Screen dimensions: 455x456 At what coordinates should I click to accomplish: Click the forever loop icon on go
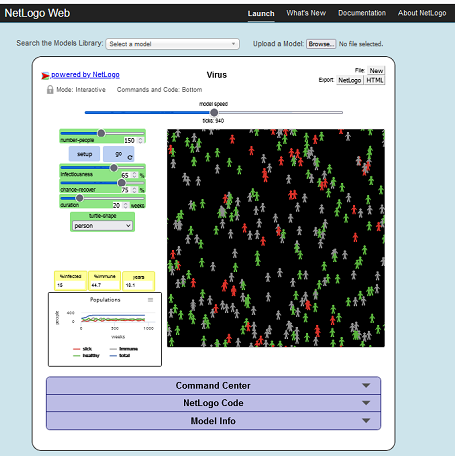tap(130, 157)
